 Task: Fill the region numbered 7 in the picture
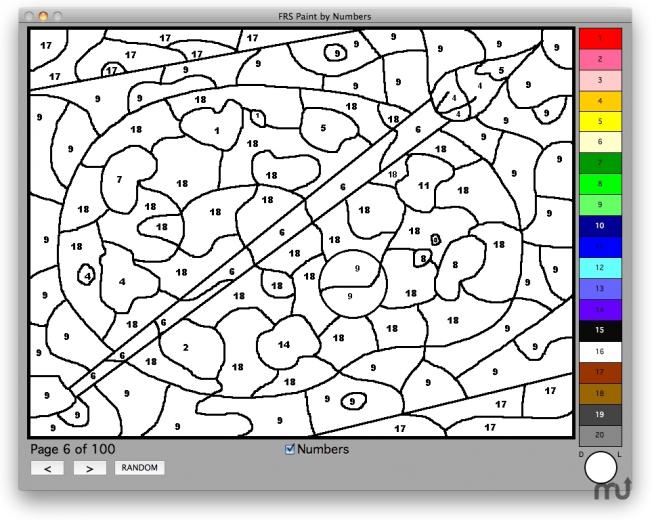coord(121,180)
